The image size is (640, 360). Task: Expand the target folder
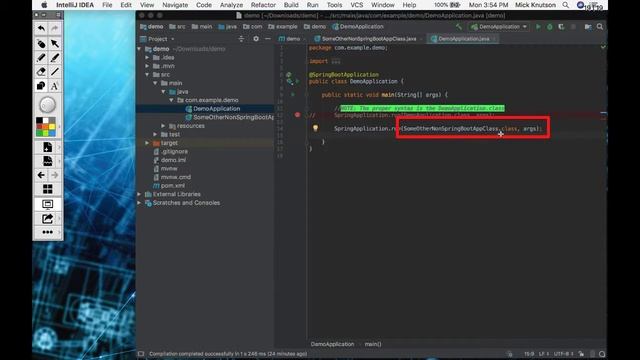(x=147, y=143)
